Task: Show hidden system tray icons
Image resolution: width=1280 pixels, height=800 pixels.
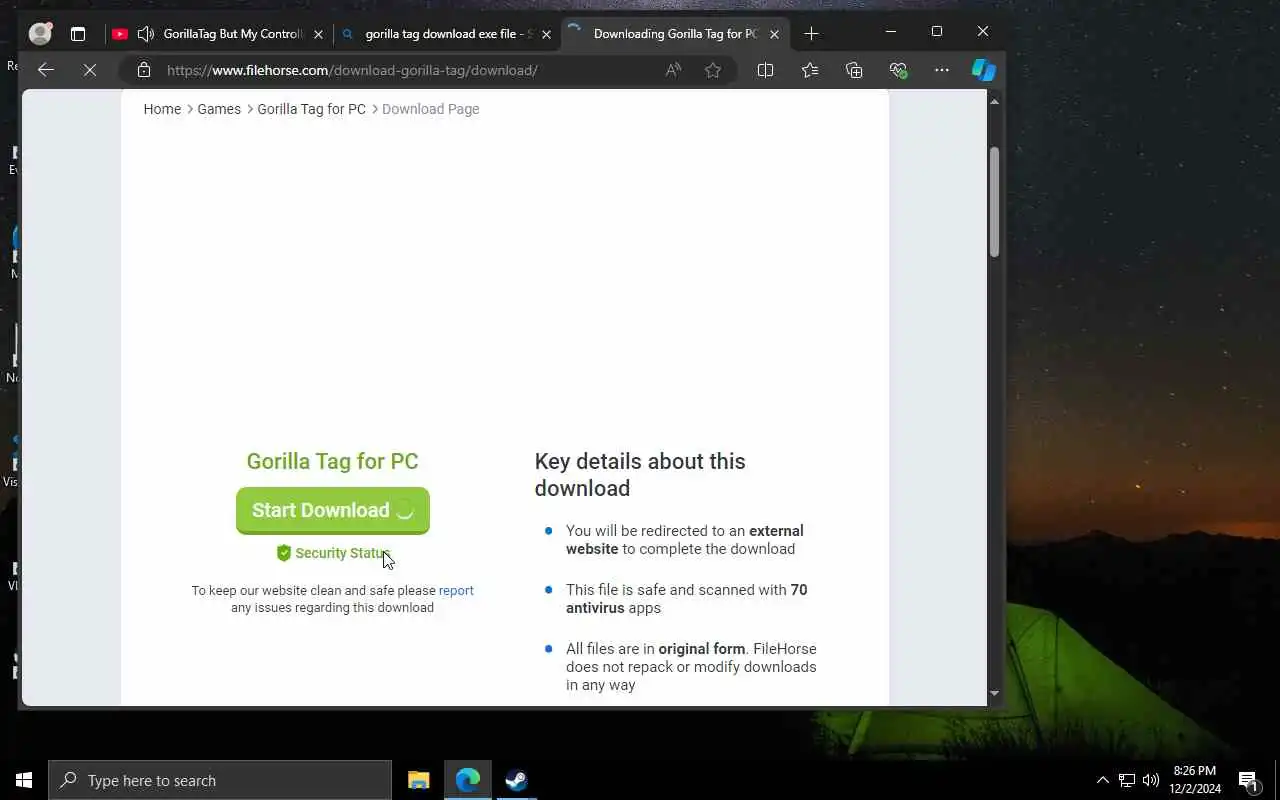Action: coord(1102,780)
